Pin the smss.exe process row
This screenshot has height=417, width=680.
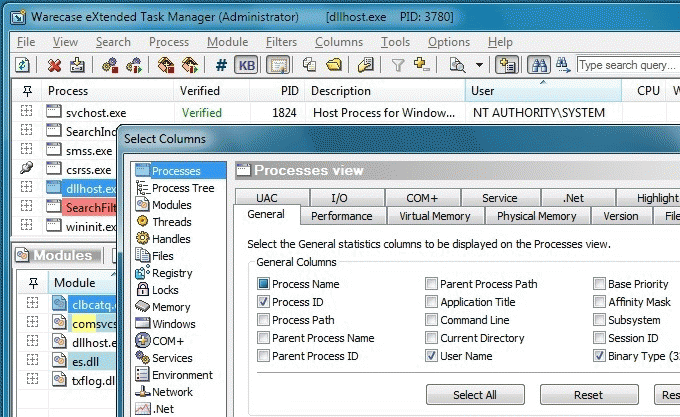tap(26, 149)
